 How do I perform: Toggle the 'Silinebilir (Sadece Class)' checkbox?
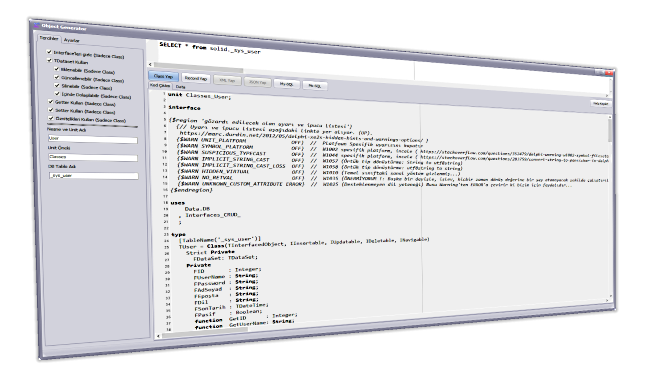click(x=57, y=85)
